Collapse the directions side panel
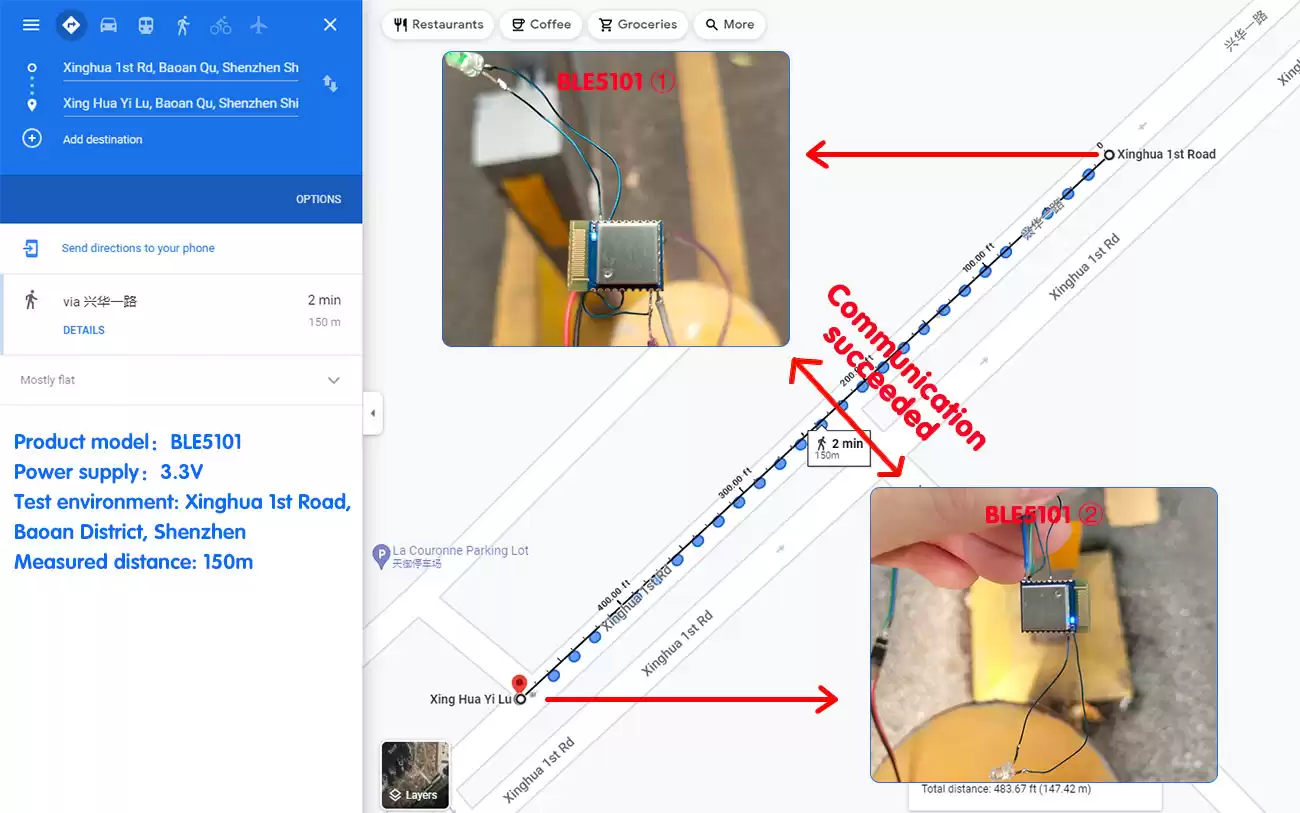The height and width of the screenshot is (813, 1300). 372,413
